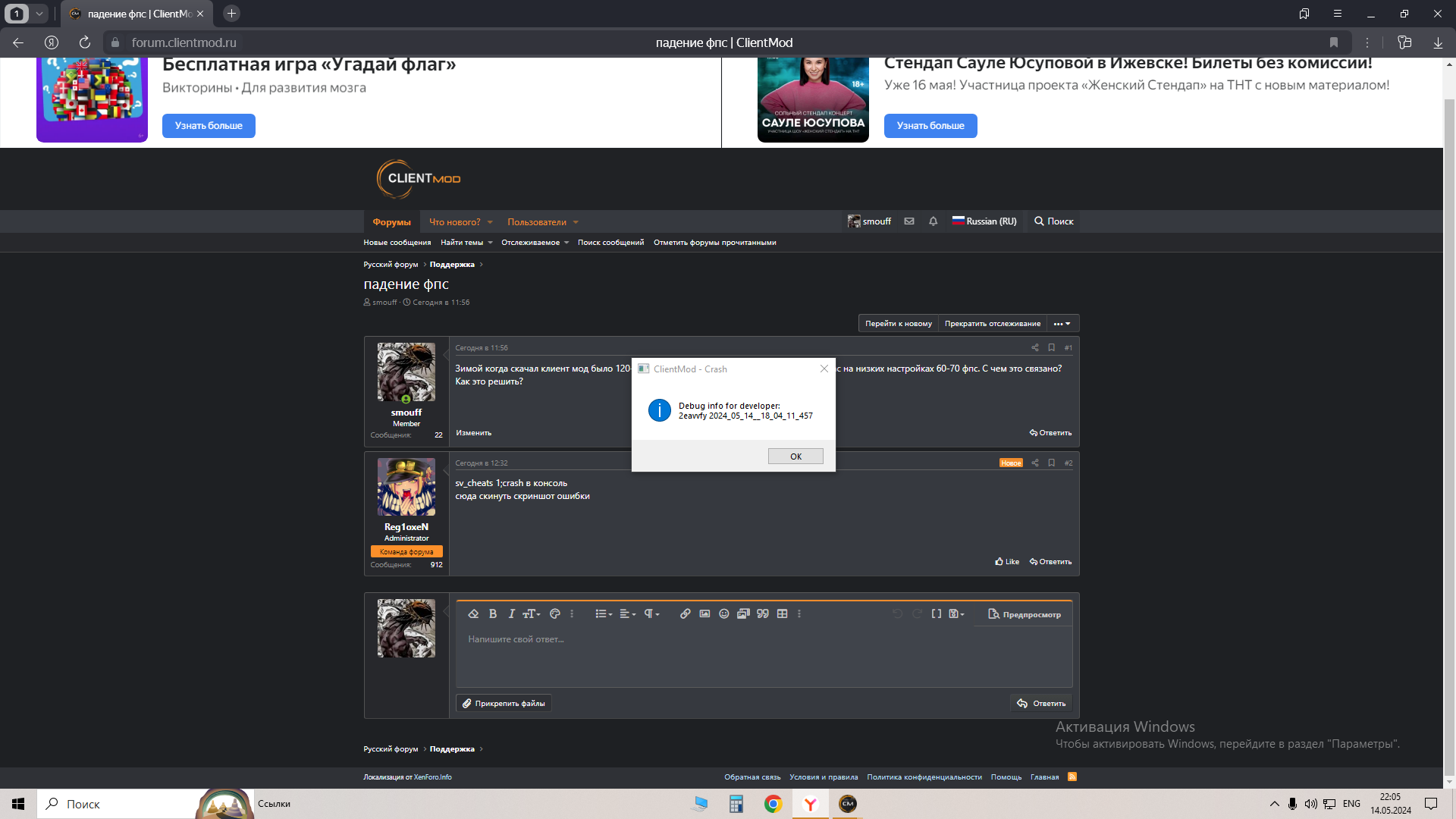Screen dimensions: 1456x819
Task: Bookmark post #1
Action: 1051,347
